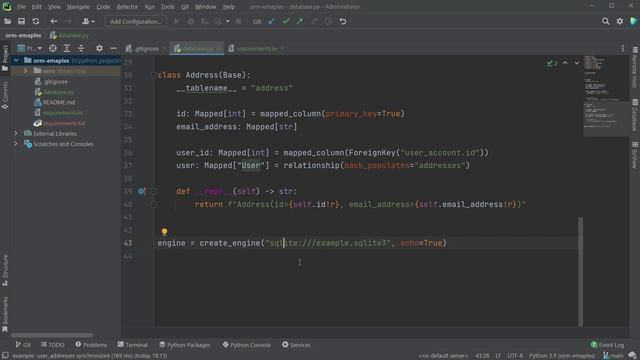Open the user profile dropdown in toolbar
Viewport: 640px width, 360px height.
[88, 21]
